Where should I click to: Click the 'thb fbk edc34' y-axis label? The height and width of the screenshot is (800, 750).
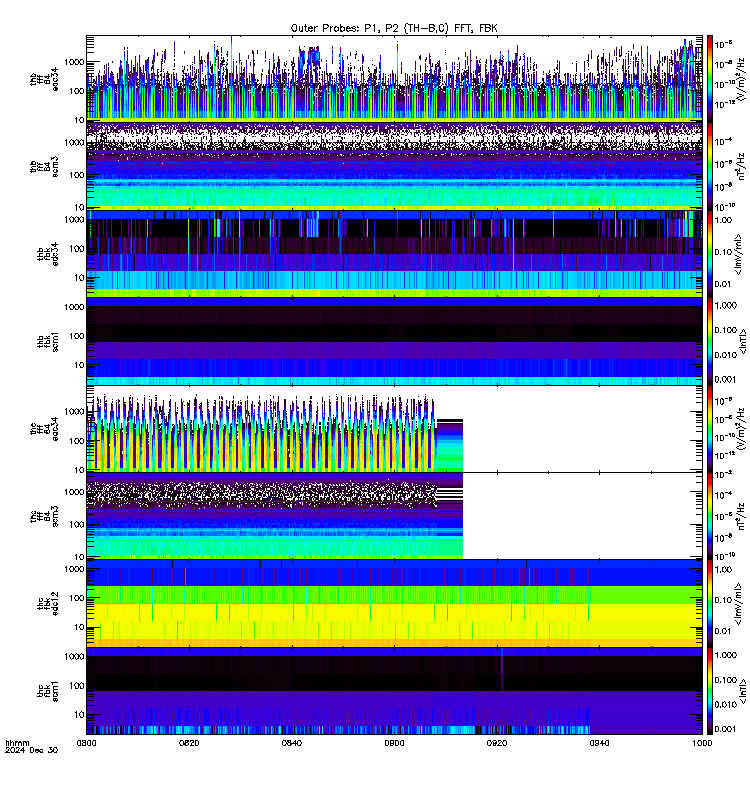(47, 254)
